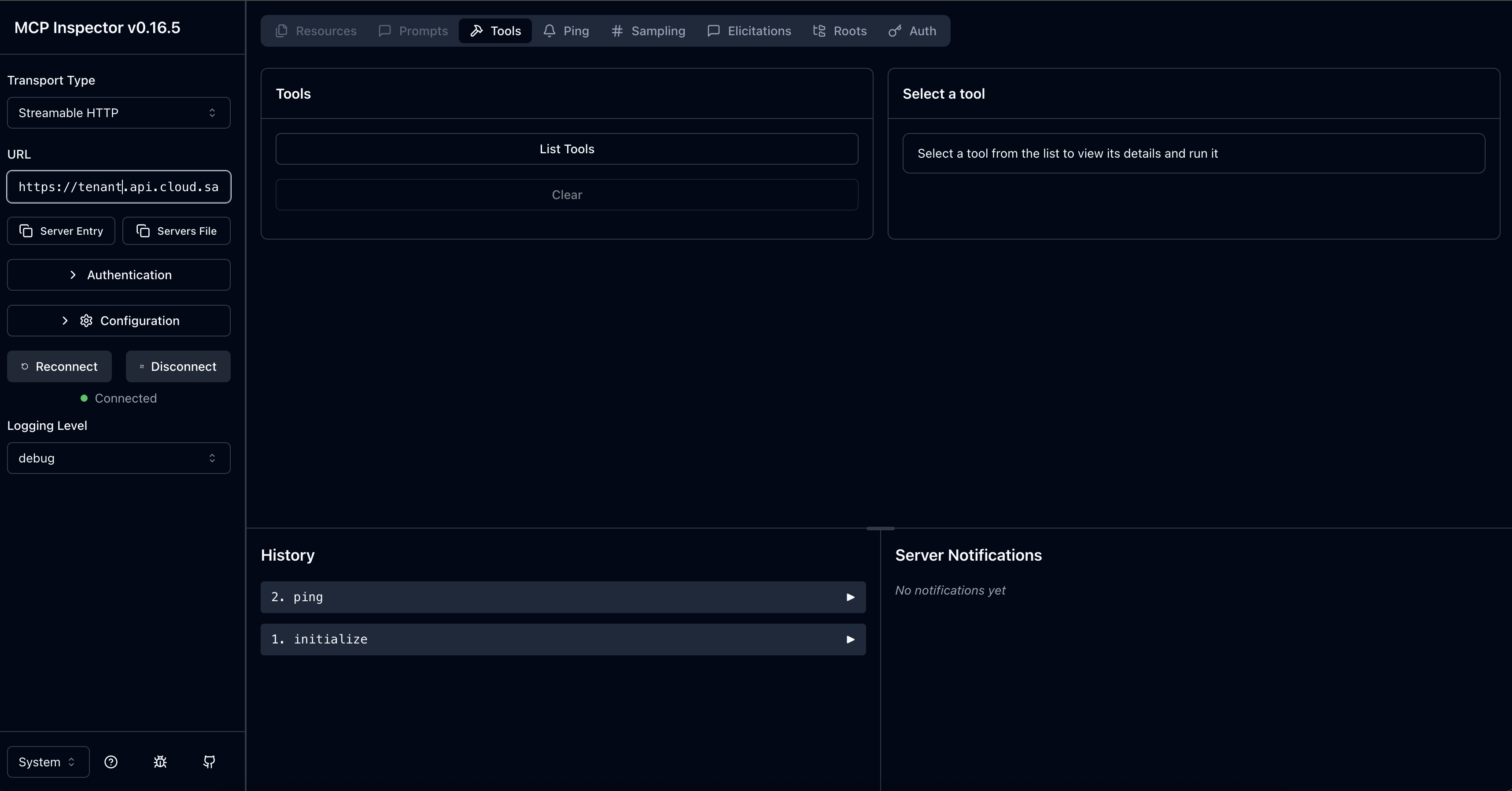Open the GitHub repository icon
The height and width of the screenshot is (791, 1512).
pyautogui.click(x=209, y=761)
